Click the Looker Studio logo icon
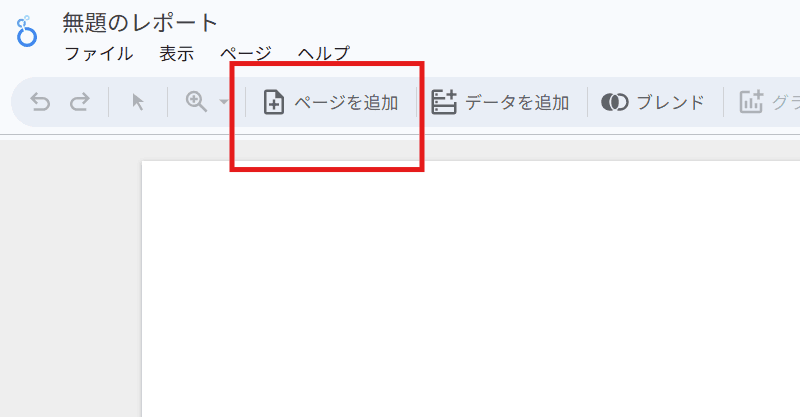800x417 pixels. click(27, 31)
